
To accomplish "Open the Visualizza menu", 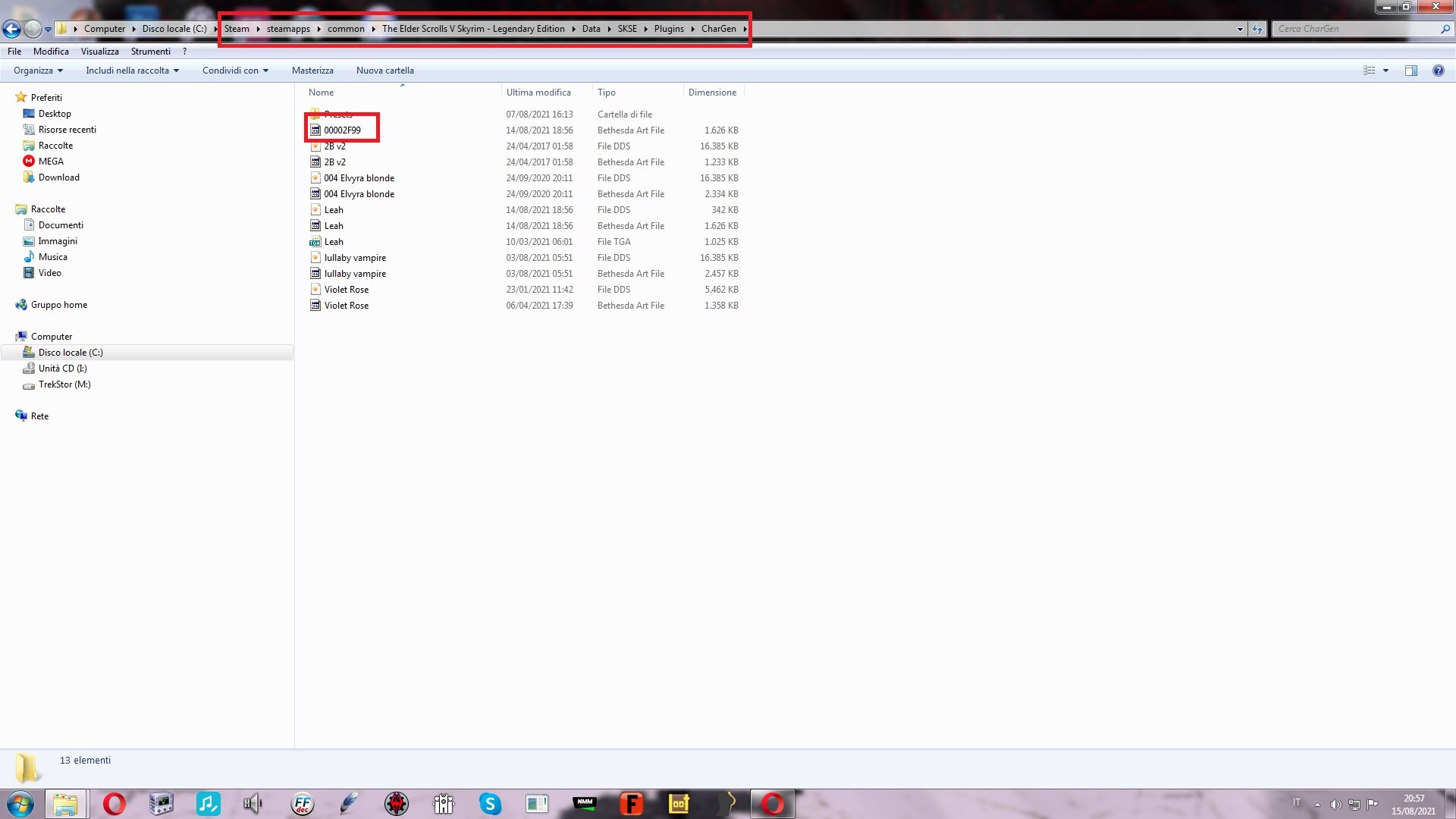I will coord(100,52).
